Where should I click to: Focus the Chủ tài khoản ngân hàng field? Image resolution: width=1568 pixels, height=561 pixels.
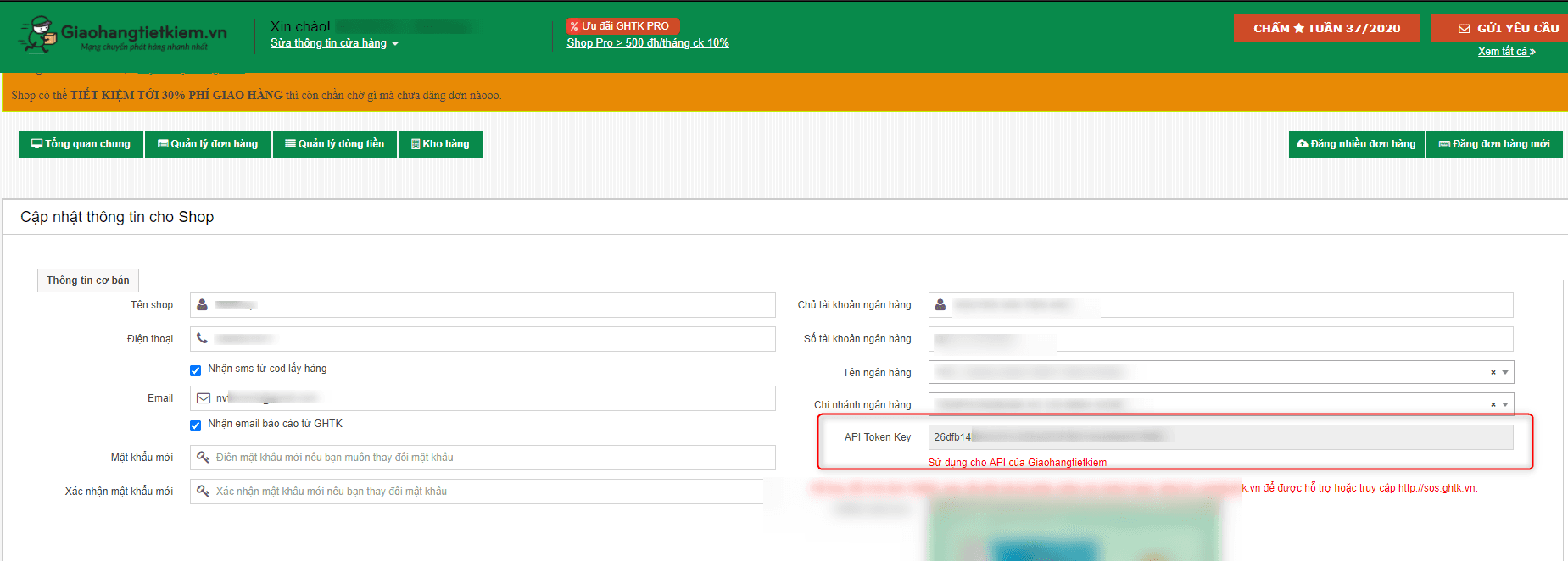pos(1221,305)
